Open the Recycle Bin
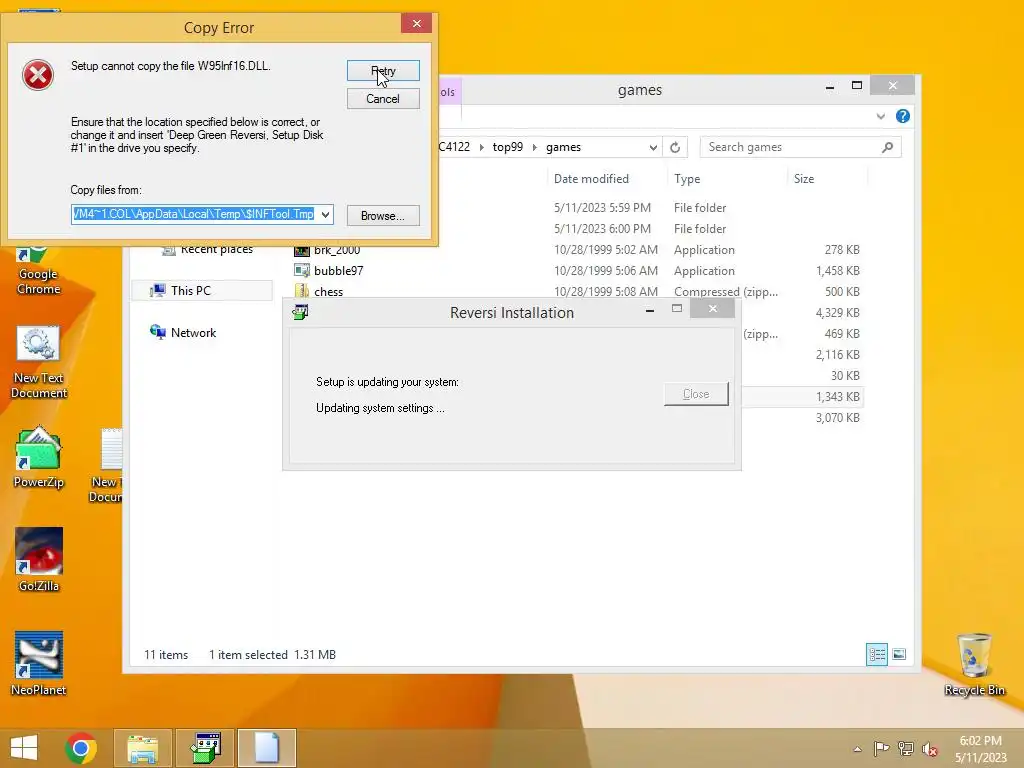 click(974, 664)
